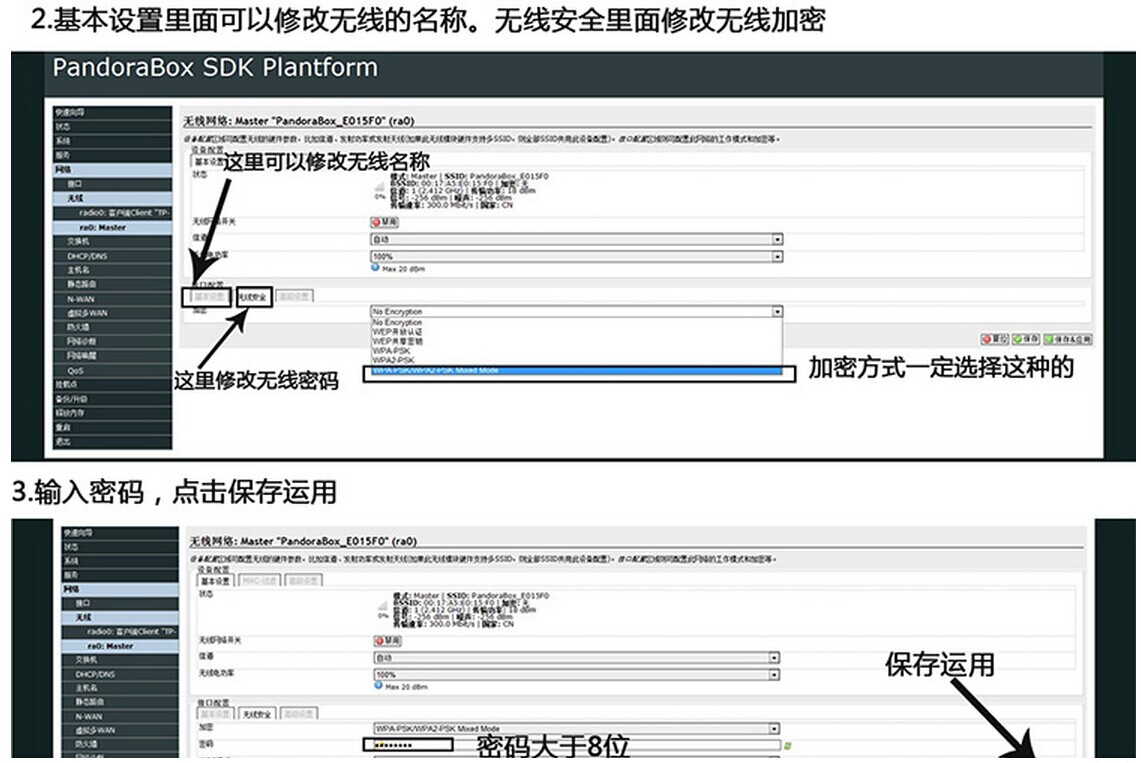The image size is (1141, 763).
Task: Click the blue info icon beside Max 20 dBm in step 2 screenshot
Action: [x=375, y=268]
